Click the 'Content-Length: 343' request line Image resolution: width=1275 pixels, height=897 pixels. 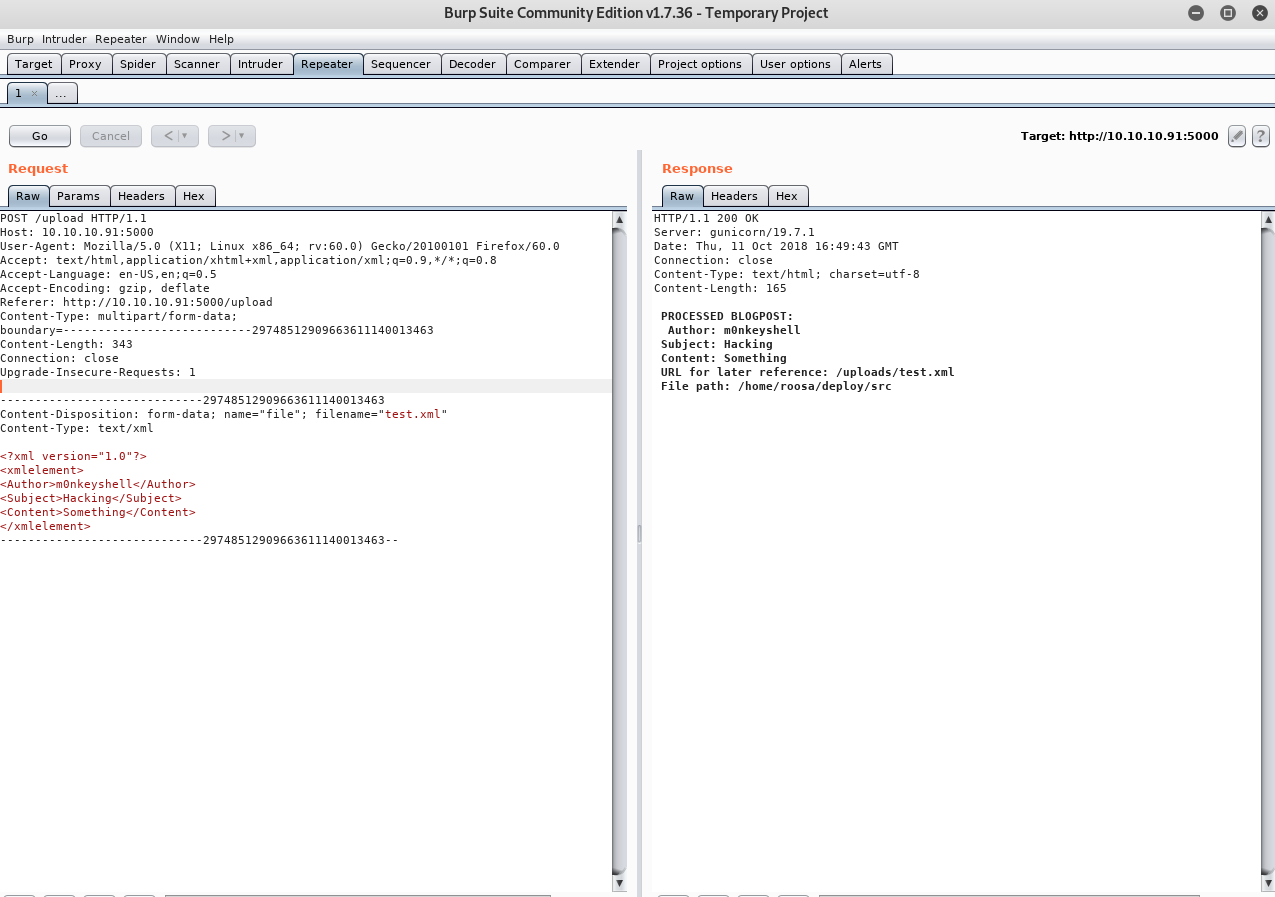pos(67,344)
